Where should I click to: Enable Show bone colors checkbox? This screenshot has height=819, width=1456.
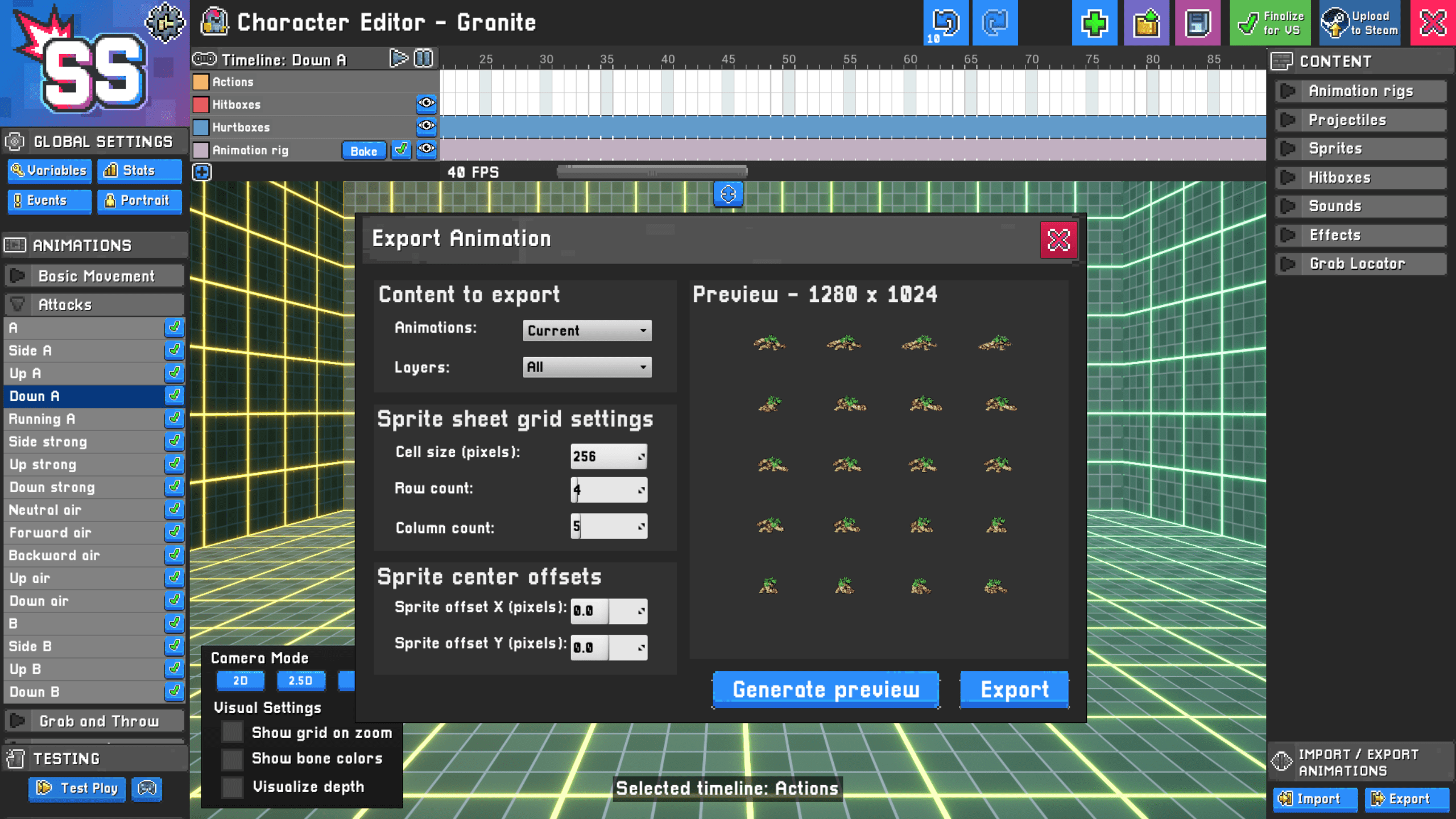(233, 759)
